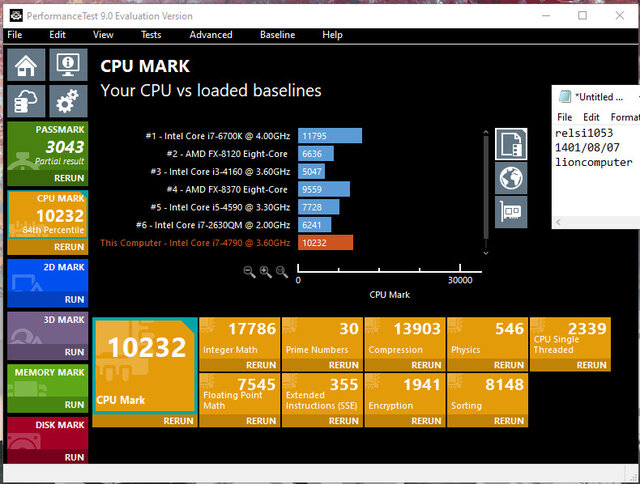Viewport: 640px width, 484px height.
Task: Open the gears settings icon
Action: 68,101
